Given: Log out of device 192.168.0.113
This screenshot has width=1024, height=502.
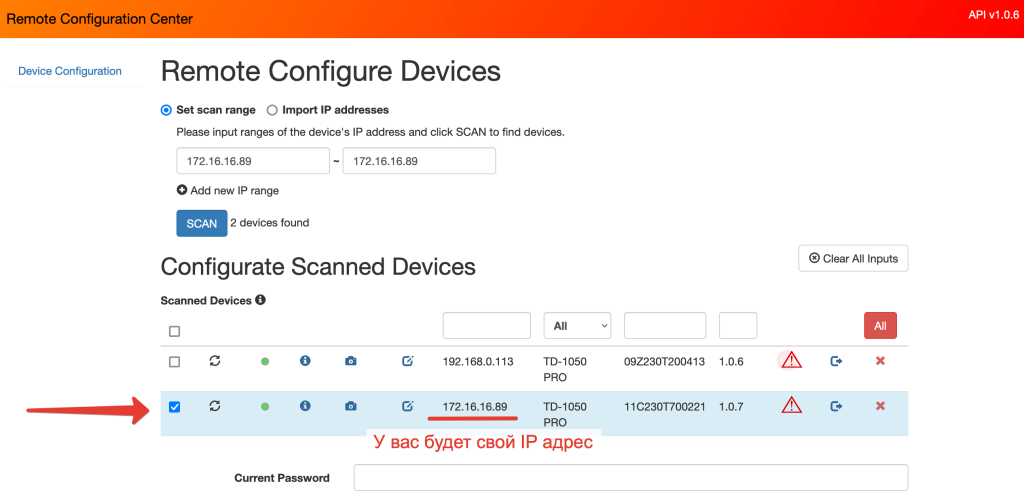Looking at the screenshot, I should (x=836, y=361).
